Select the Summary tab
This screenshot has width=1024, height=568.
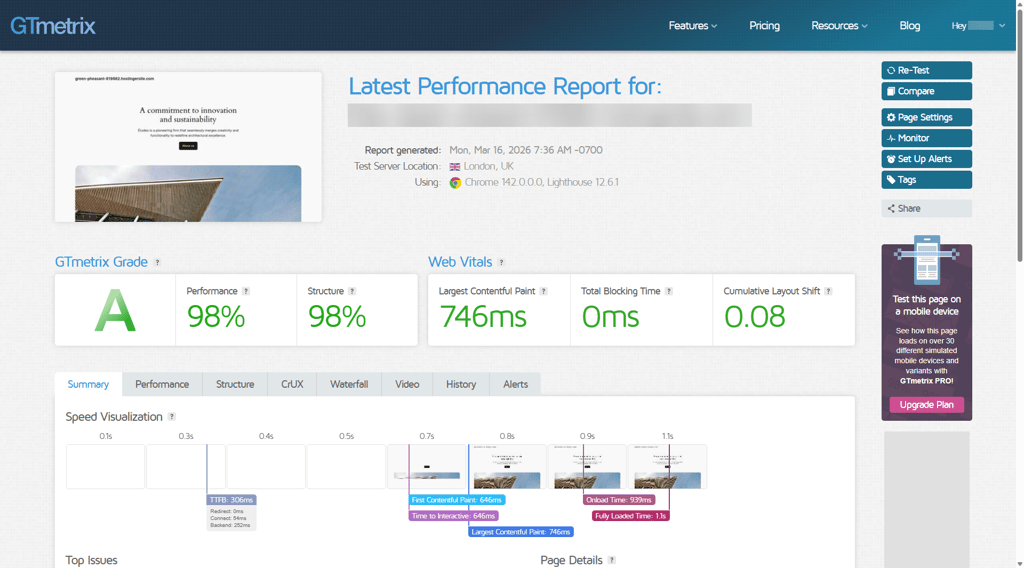(x=88, y=385)
